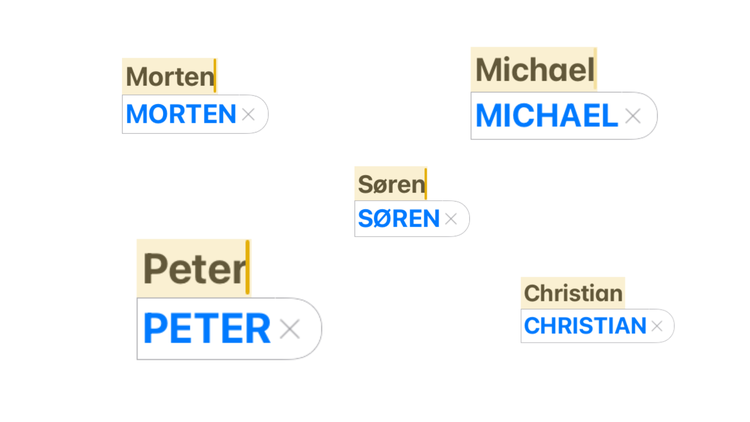Click the highlighted word Michael
The image size is (750, 422).
click(x=535, y=70)
